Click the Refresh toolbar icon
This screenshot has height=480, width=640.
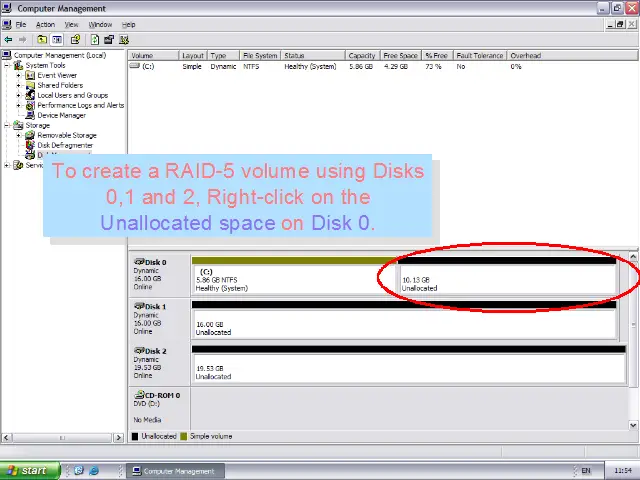(94, 40)
